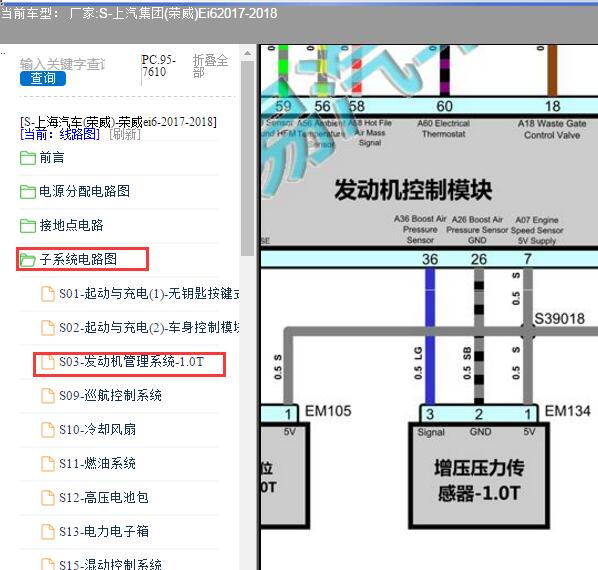Click document icon of S09 entry

pos(48,395)
